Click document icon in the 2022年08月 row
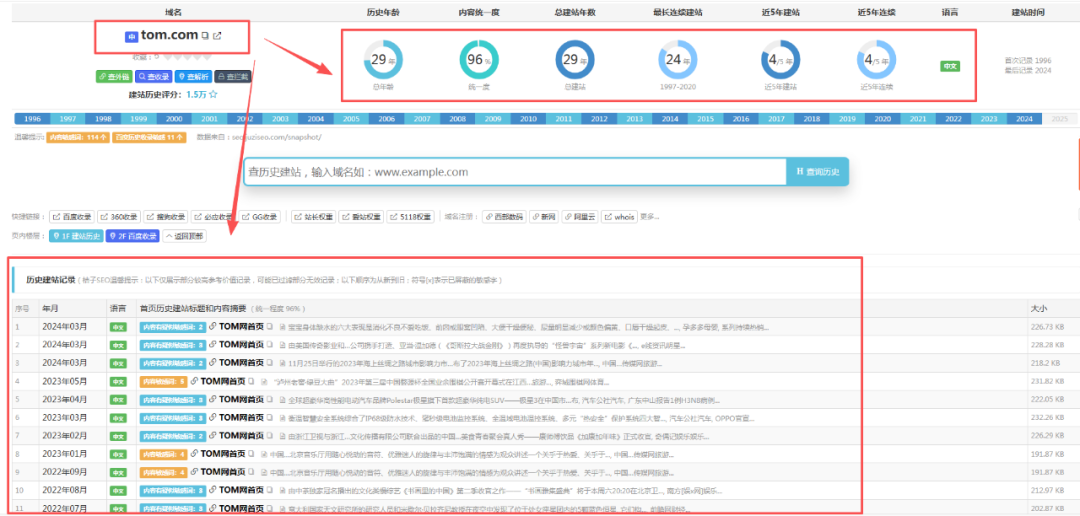This screenshot has width=1080, height=516. click(x=283, y=491)
